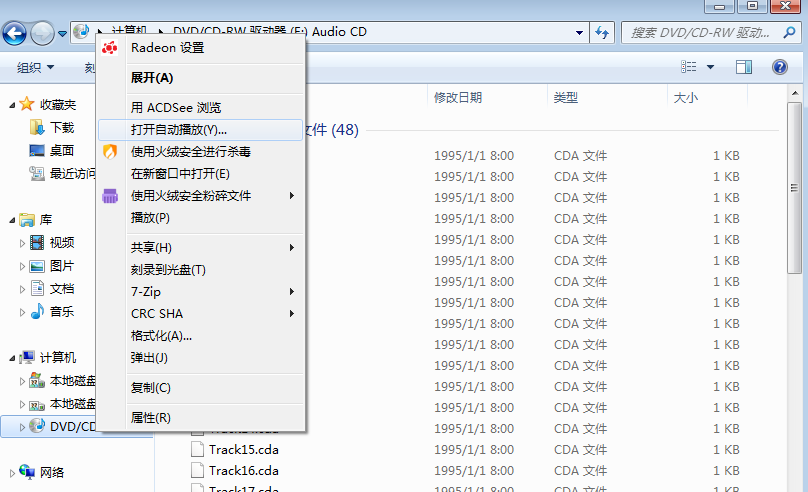Collapse the 计算机 tree node

pyautogui.click(x=10, y=358)
